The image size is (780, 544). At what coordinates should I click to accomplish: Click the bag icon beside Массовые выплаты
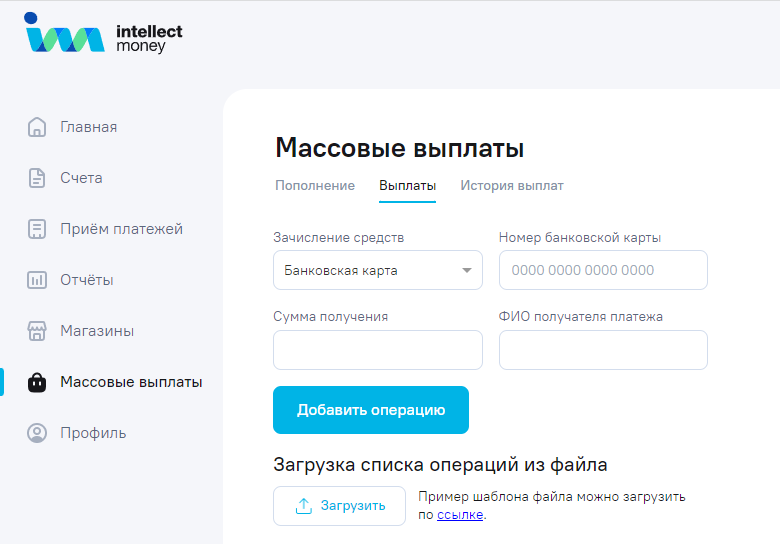[x=37, y=382]
